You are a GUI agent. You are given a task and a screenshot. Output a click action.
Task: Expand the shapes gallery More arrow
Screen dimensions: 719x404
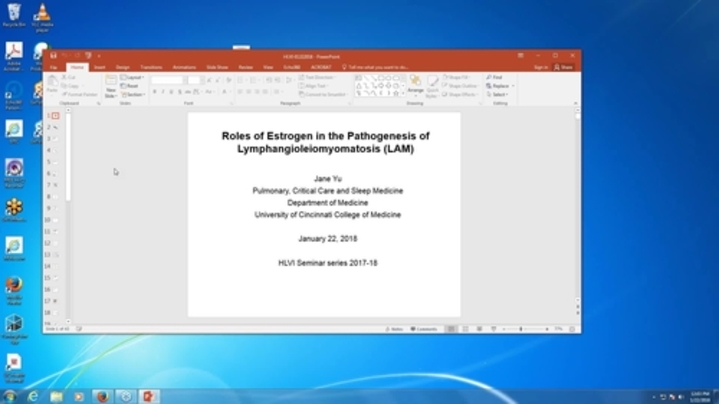(x=404, y=93)
